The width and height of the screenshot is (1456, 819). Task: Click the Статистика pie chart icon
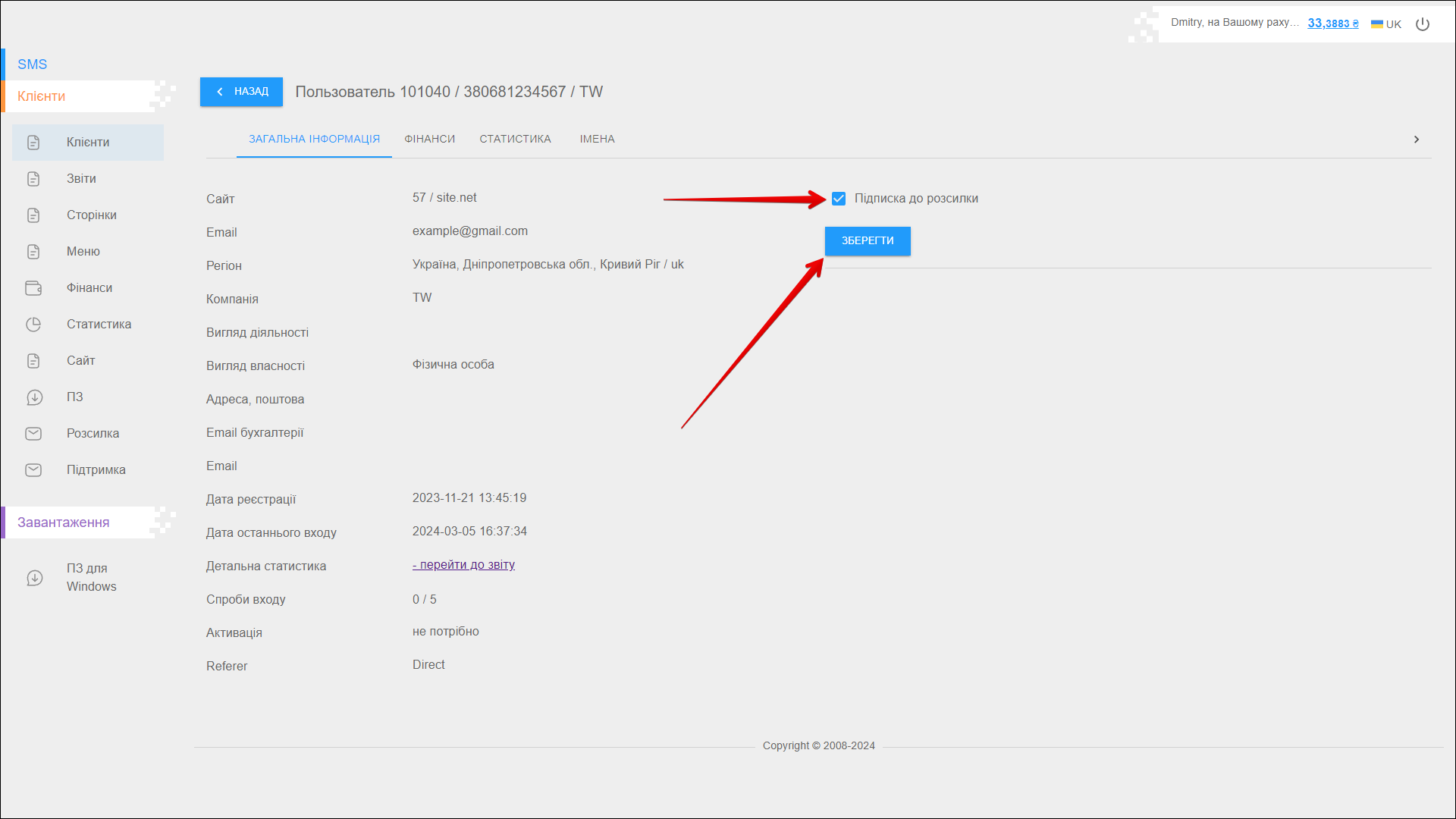coord(33,325)
